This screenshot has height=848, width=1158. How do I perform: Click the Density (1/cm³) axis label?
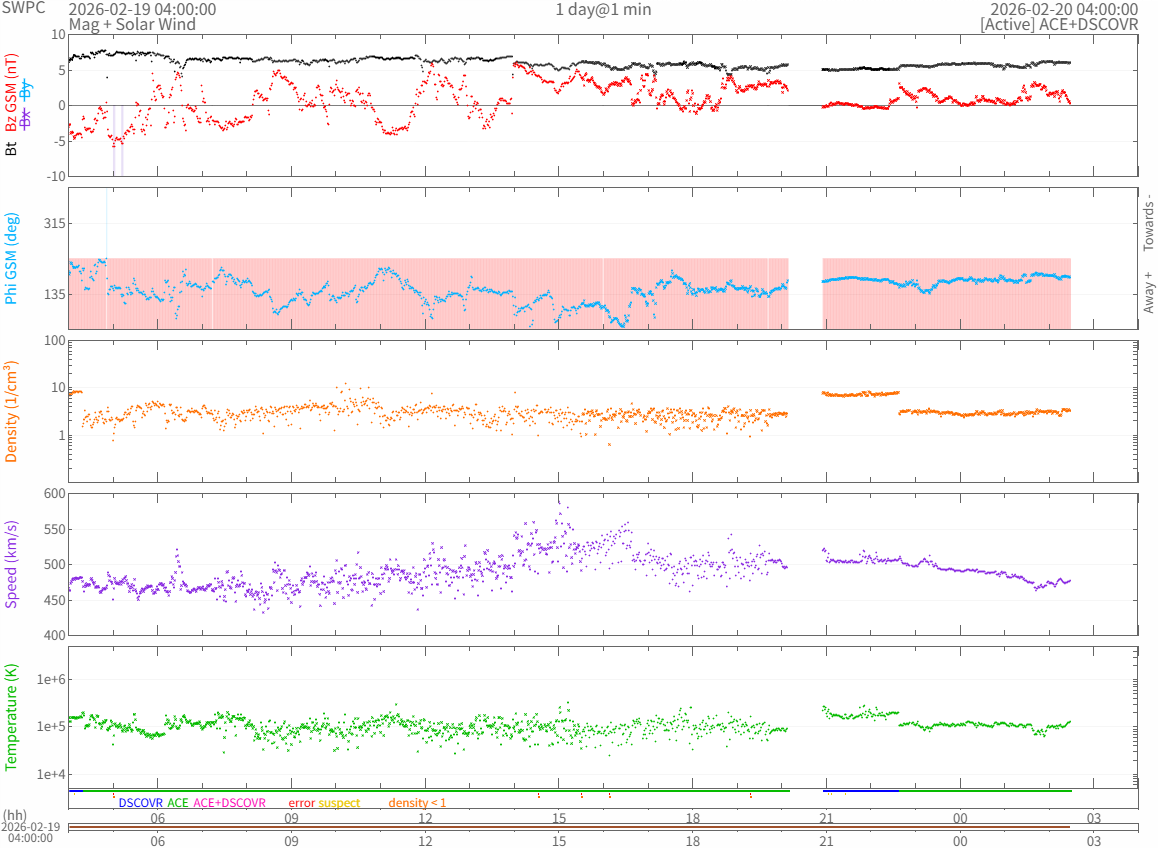click(x=12, y=412)
